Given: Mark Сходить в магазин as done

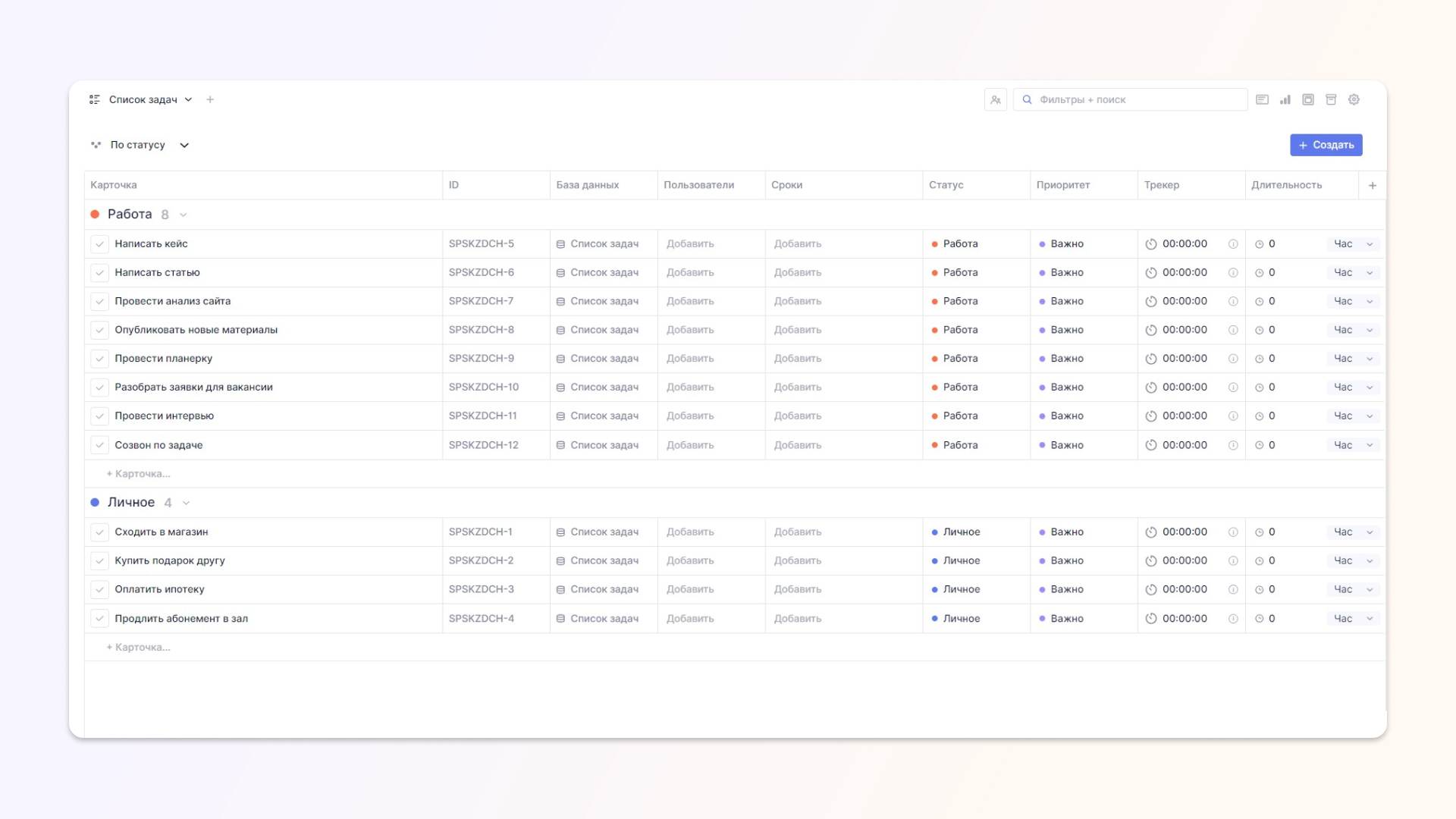Looking at the screenshot, I should click(99, 532).
